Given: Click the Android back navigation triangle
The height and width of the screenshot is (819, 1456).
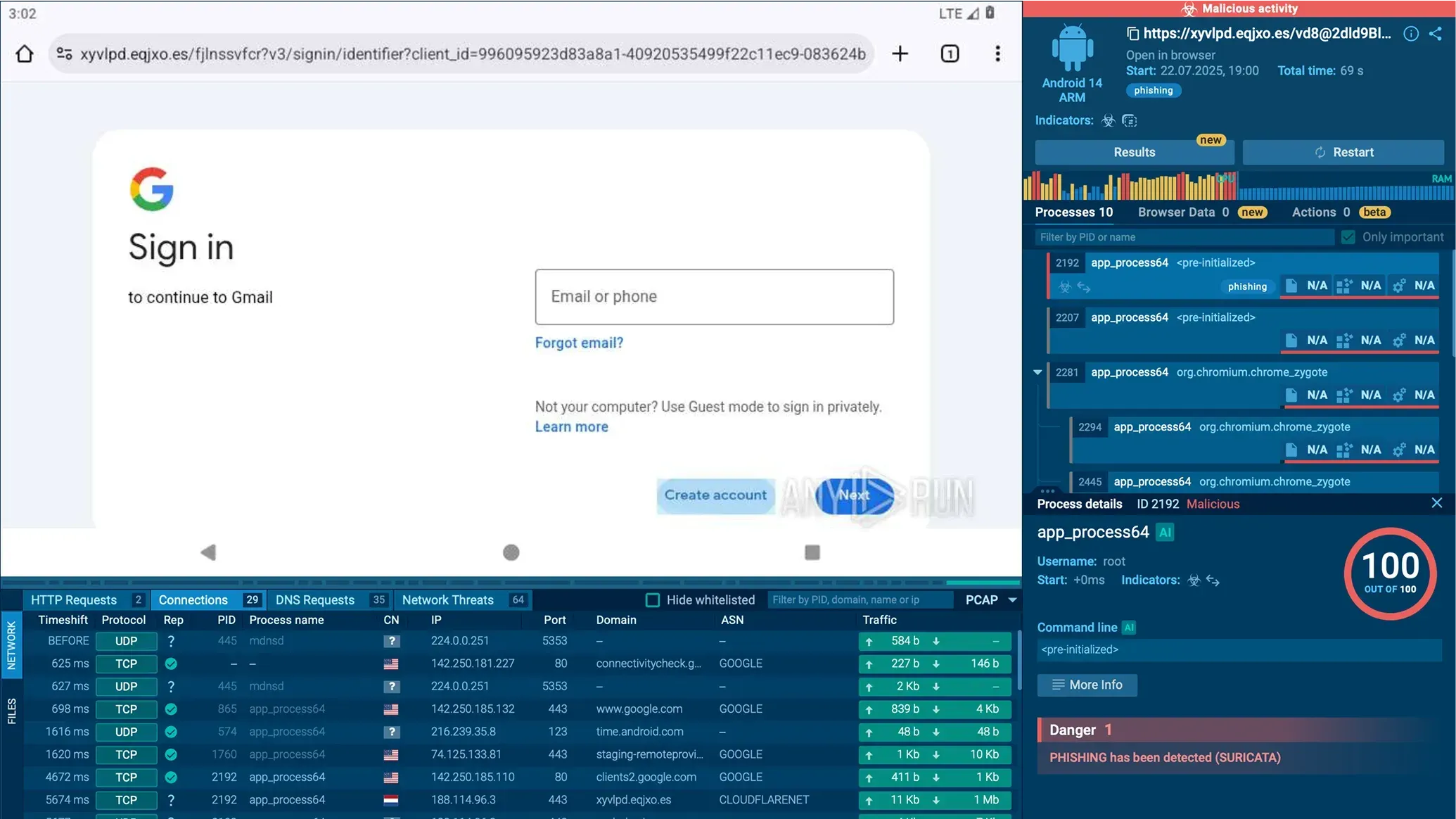Looking at the screenshot, I should coord(208,552).
